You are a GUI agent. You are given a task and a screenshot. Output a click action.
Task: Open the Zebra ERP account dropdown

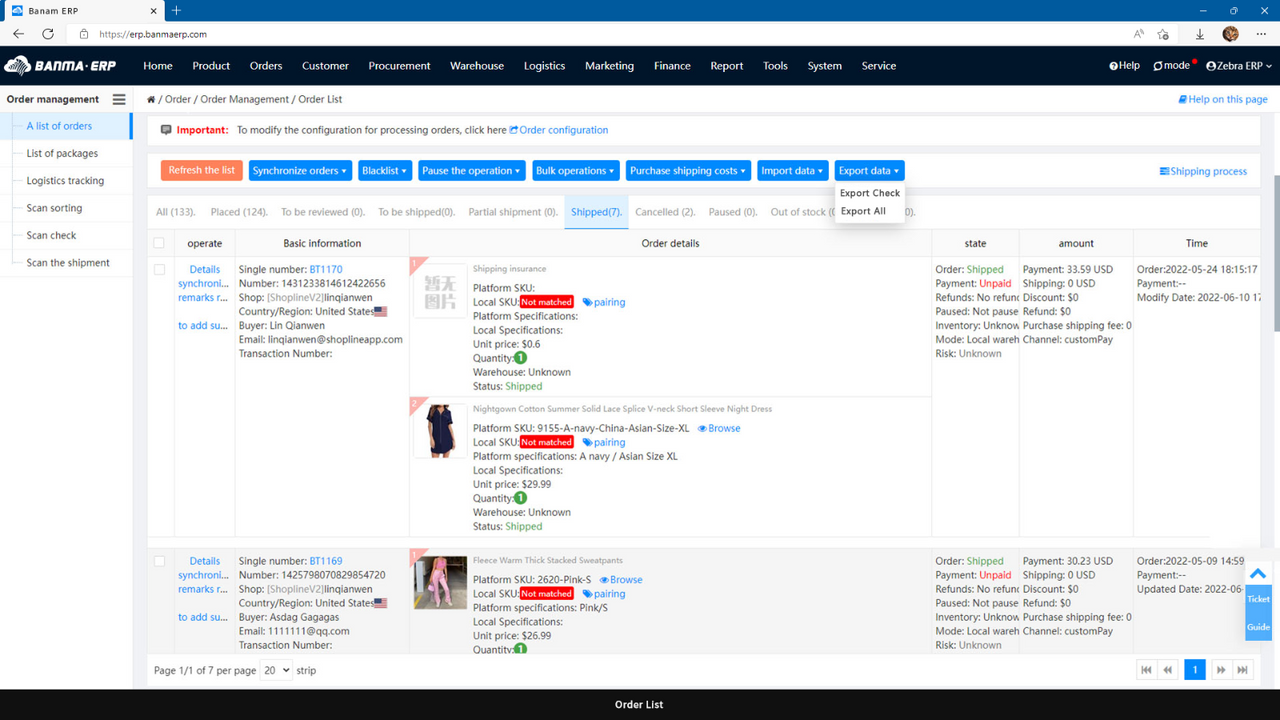(1238, 66)
